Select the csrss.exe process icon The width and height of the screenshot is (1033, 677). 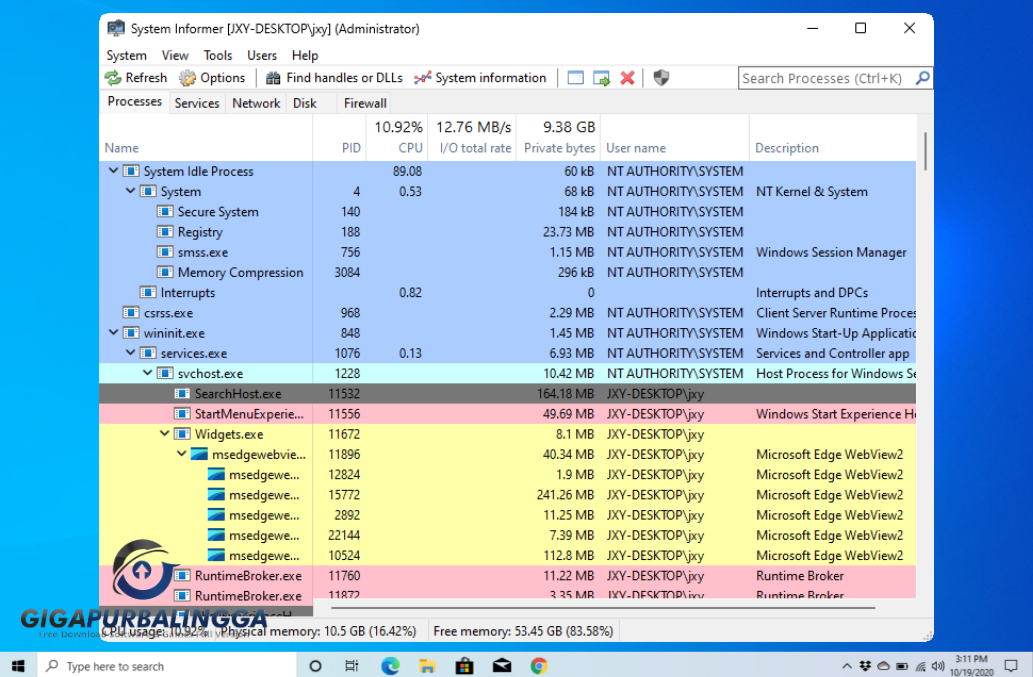tap(130, 313)
